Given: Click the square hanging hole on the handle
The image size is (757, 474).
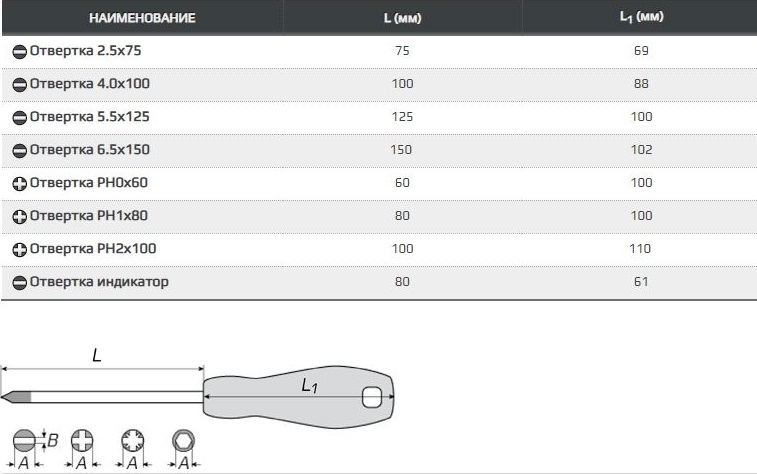Looking at the screenshot, I should coord(373,397).
